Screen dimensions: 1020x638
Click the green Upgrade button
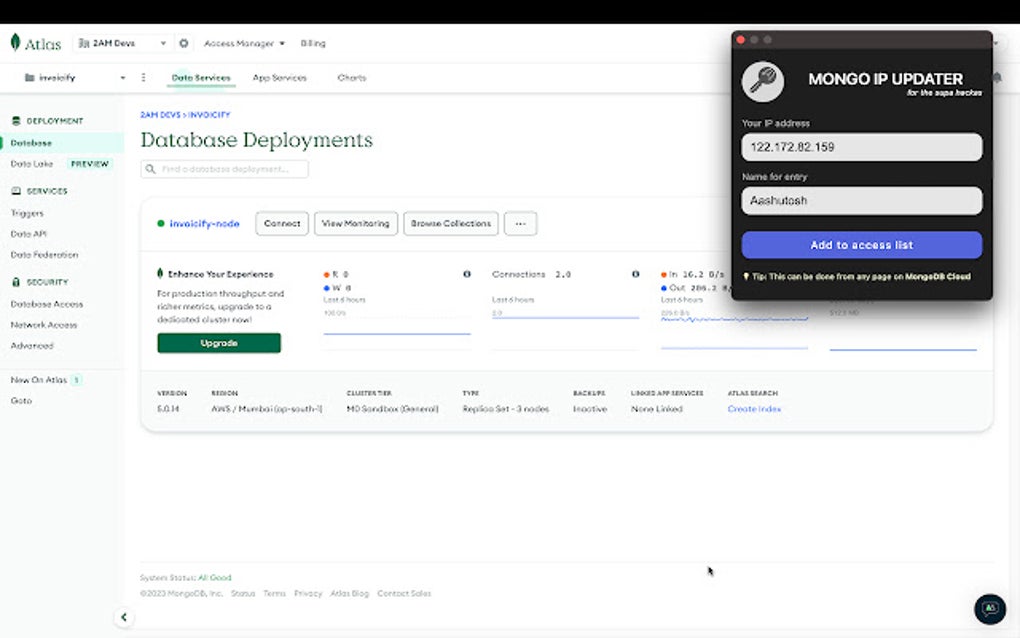(x=219, y=343)
